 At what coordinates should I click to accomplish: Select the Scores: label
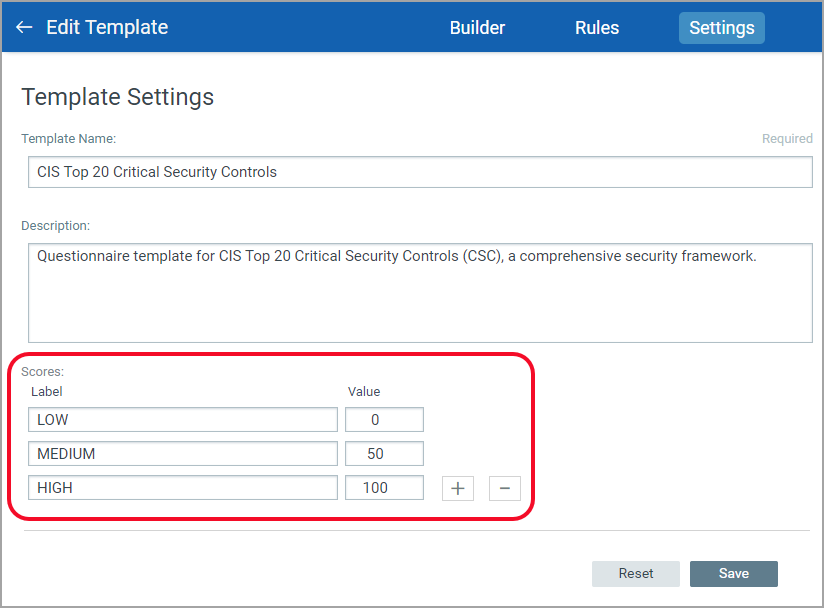tap(43, 372)
